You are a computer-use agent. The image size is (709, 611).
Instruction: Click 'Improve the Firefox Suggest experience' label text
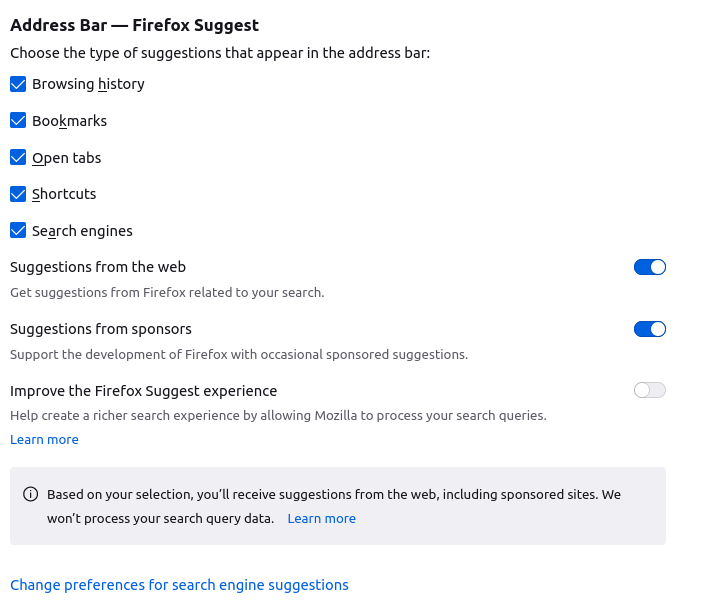[x=143, y=391]
